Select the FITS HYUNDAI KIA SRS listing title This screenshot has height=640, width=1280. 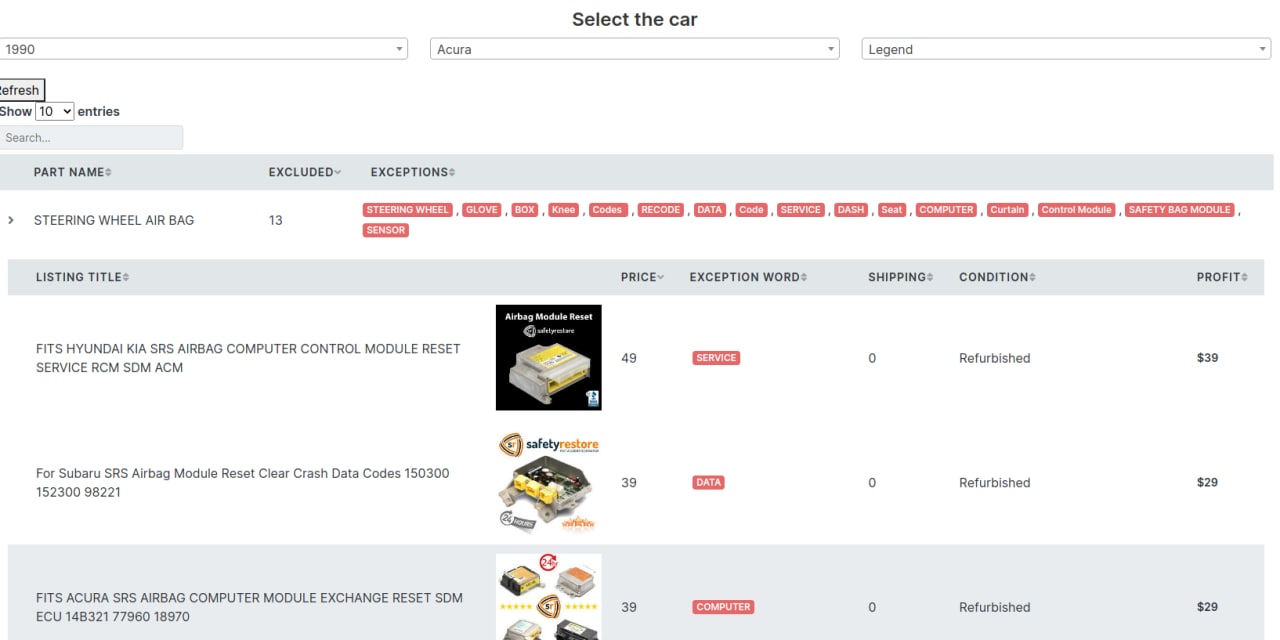248,358
